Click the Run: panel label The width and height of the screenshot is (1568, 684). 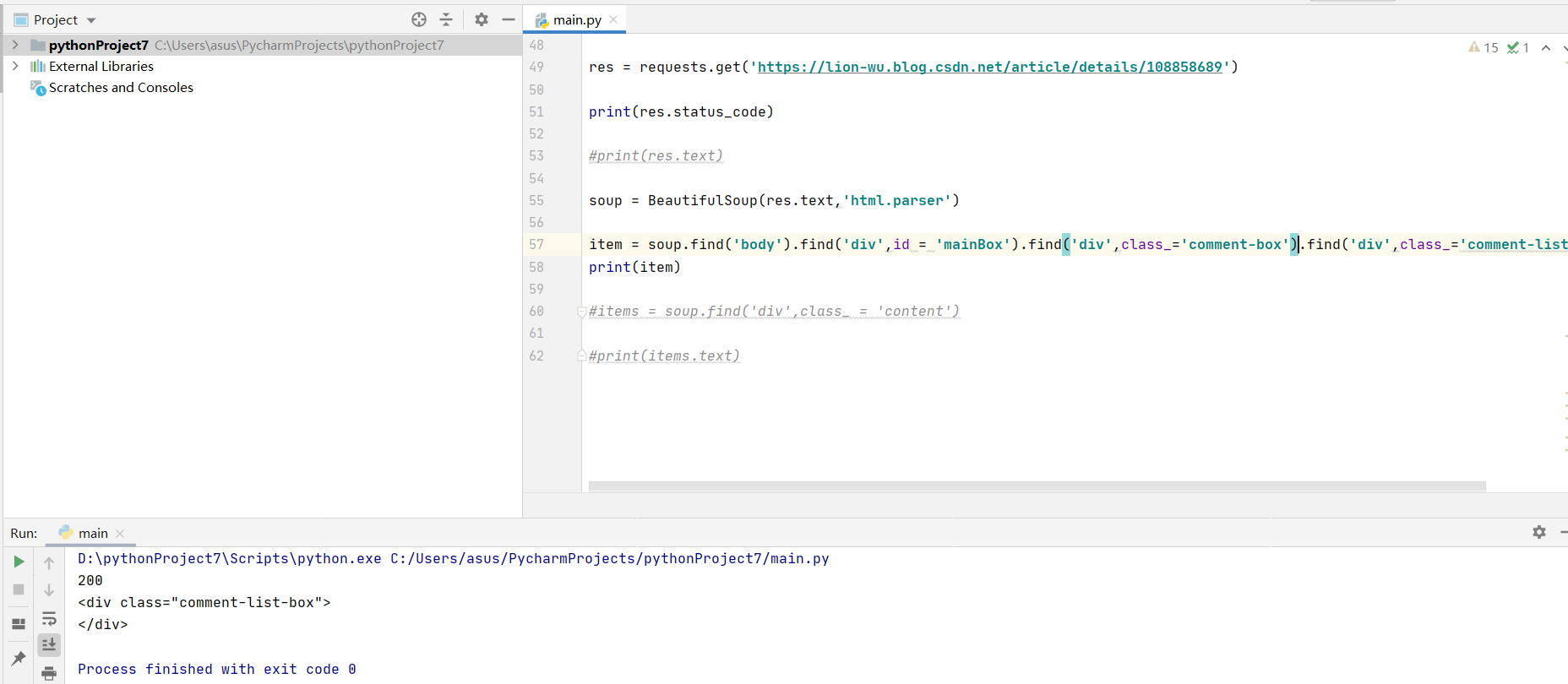pos(24,534)
